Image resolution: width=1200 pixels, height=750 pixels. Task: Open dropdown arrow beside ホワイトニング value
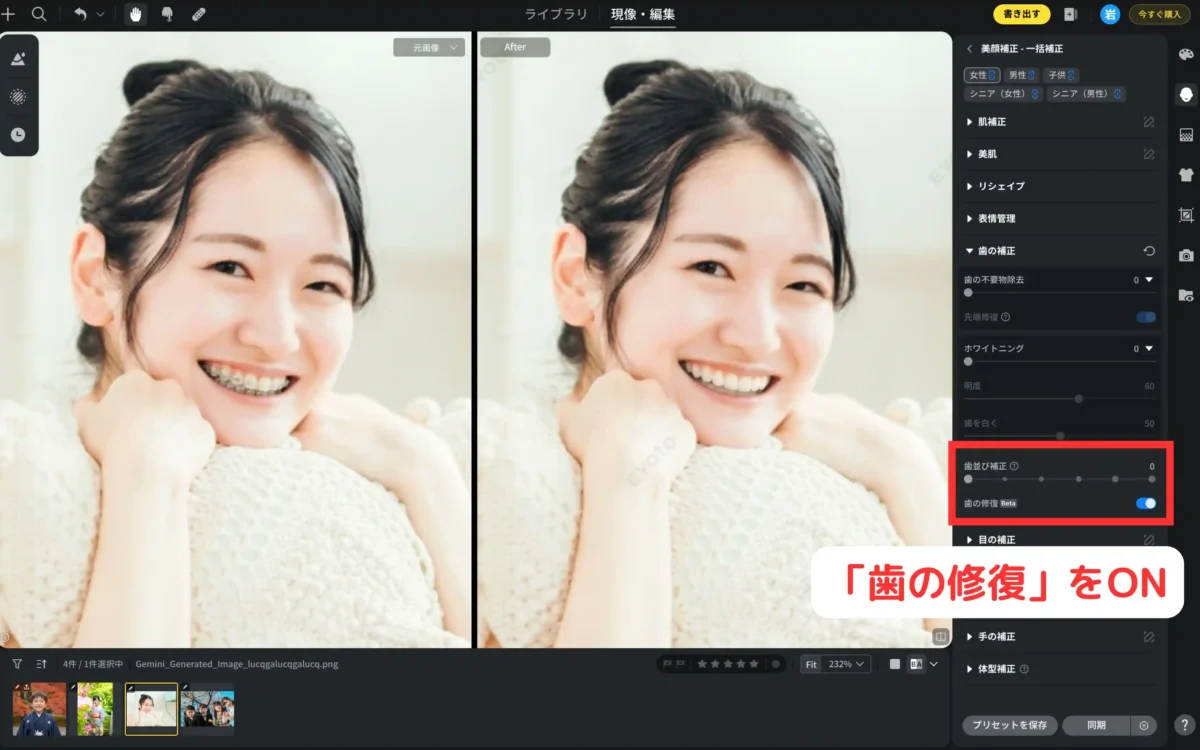coord(1149,349)
